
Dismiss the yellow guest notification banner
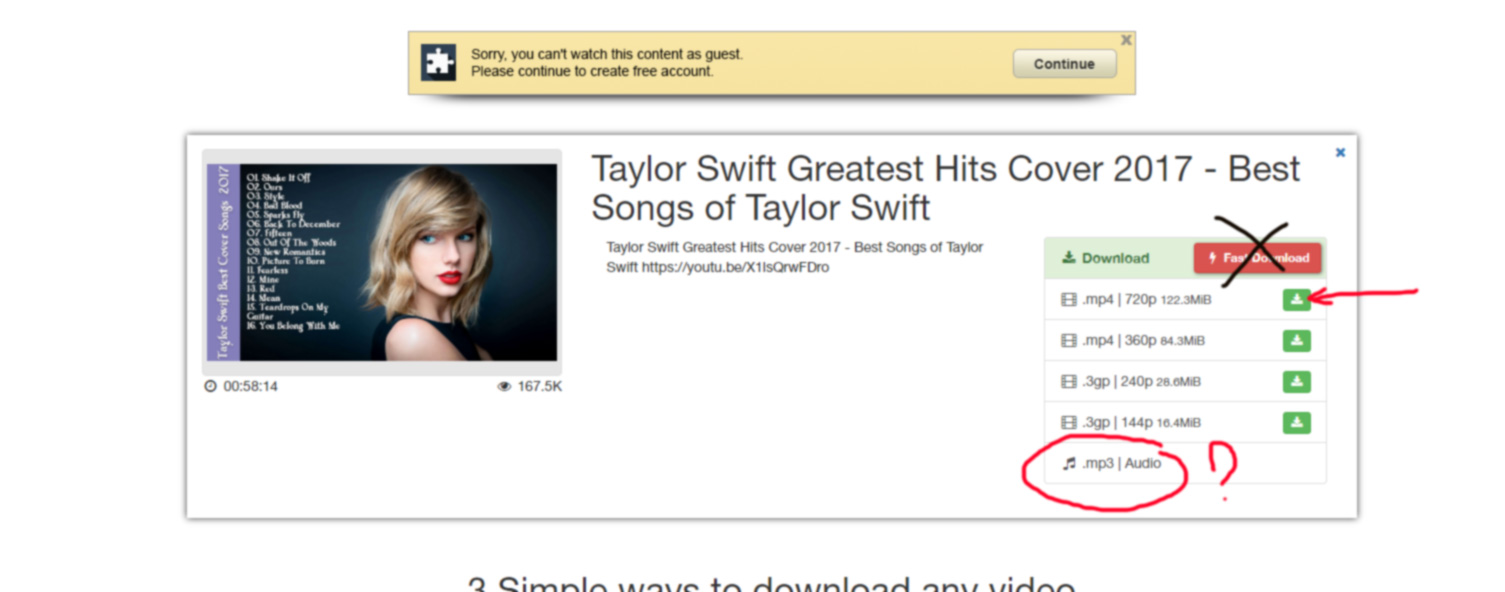(1126, 41)
